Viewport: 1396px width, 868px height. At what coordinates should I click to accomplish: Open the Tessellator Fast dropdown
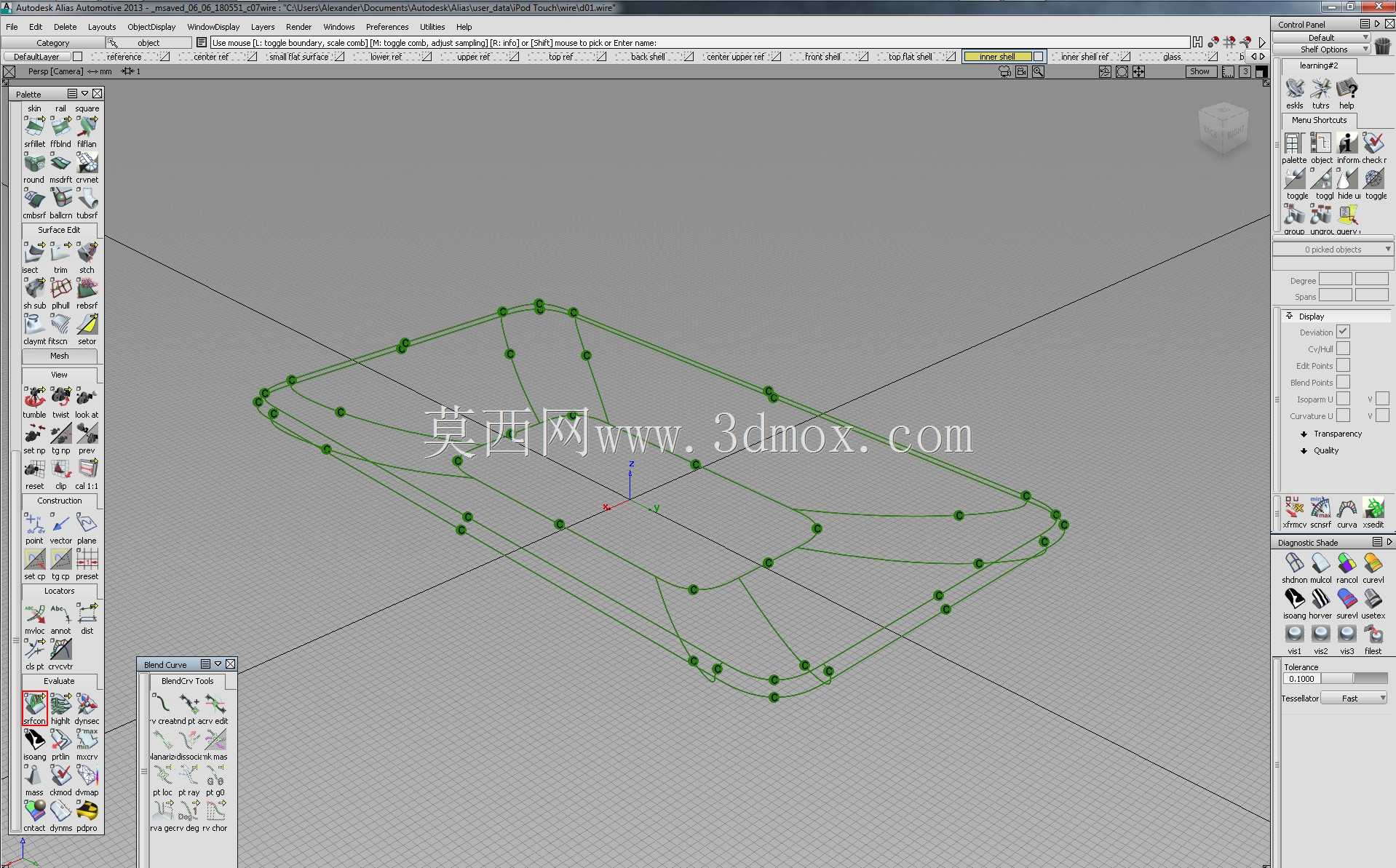[1354, 698]
